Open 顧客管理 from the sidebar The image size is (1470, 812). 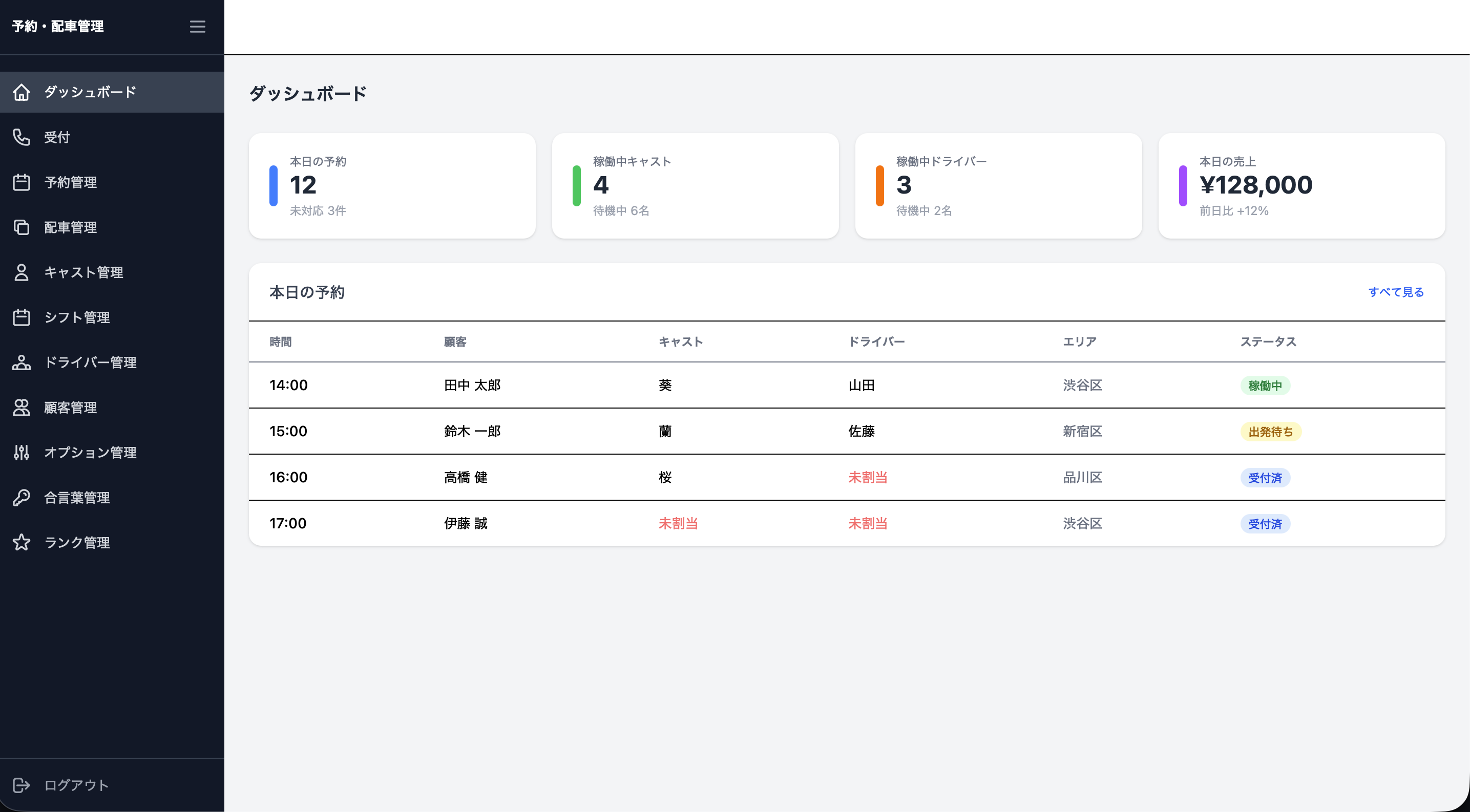112,407
